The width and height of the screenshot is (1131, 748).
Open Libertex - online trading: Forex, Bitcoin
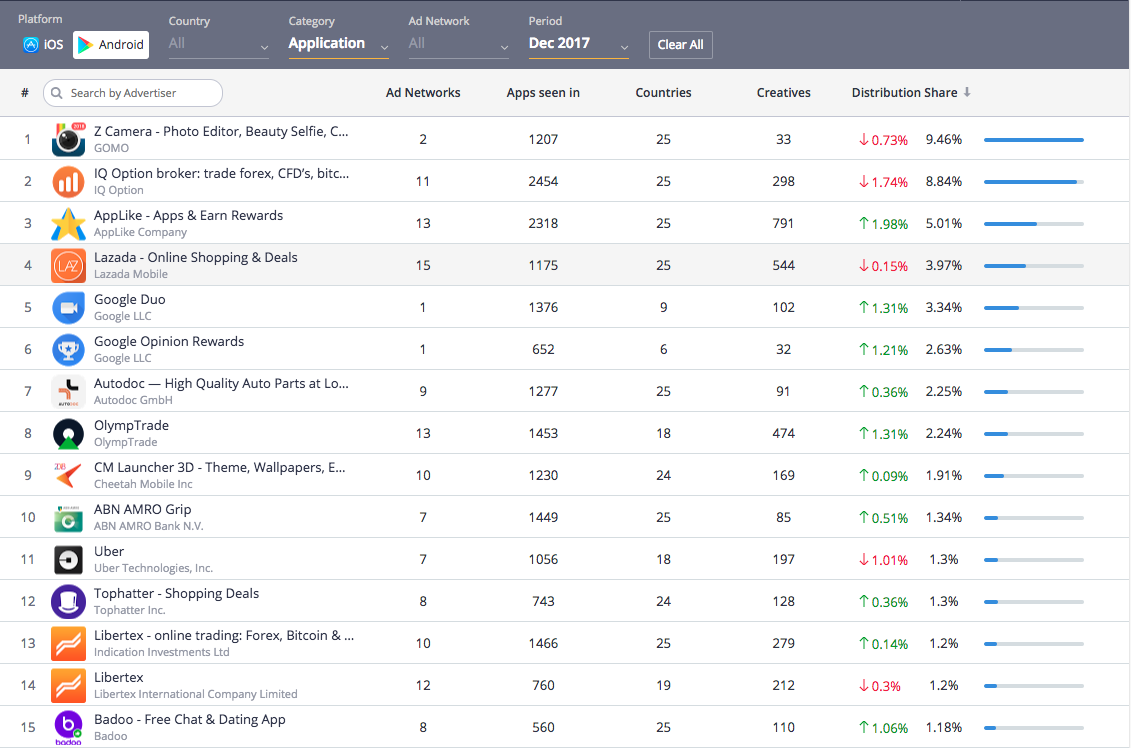pos(224,635)
